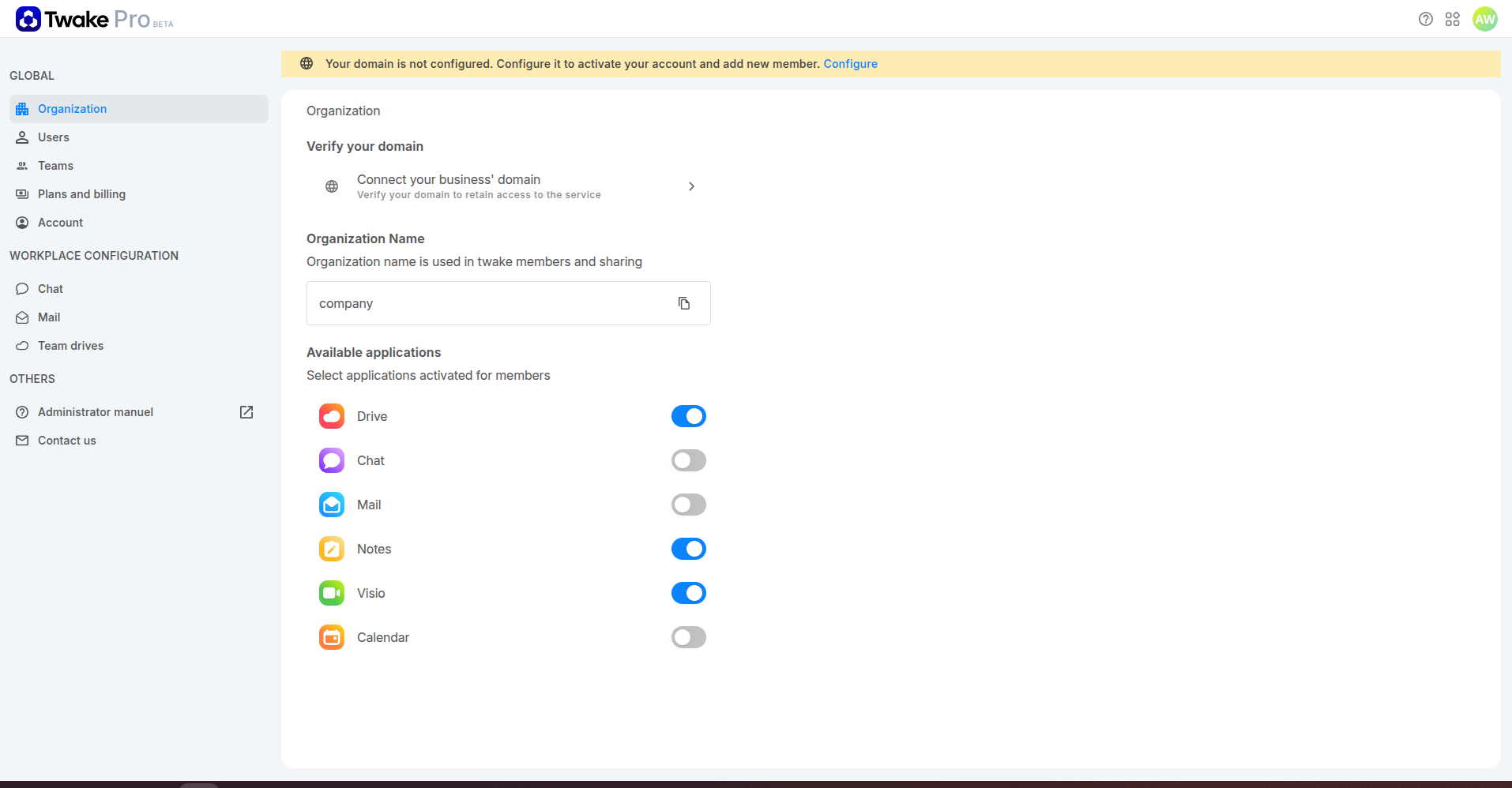Image resolution: width=1512 pixels, height=788 pixels.
Task: Open Administrator manuel external link icon
Action: (246, 412)
